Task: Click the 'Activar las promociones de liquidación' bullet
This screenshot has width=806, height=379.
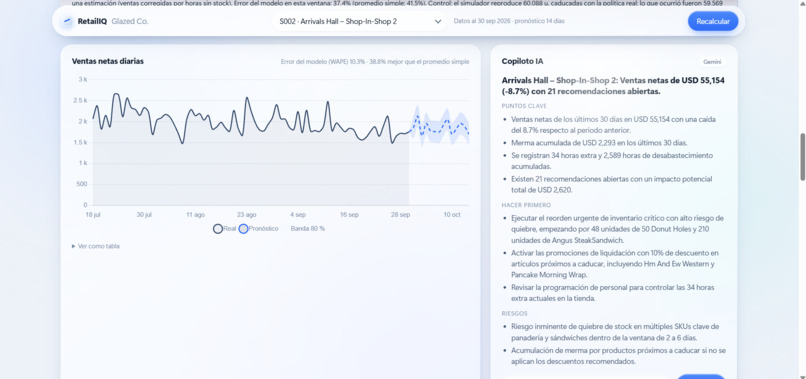Action: click(x=614, y=264)
